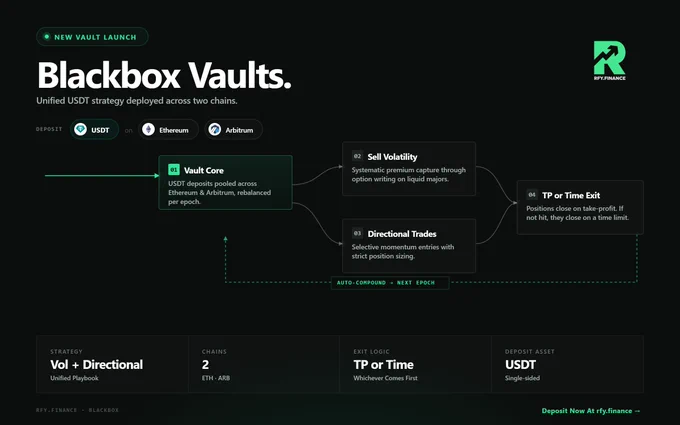Click the Unified USDT strategy subtitle text

pyautogui.click(x=137, y=101)
